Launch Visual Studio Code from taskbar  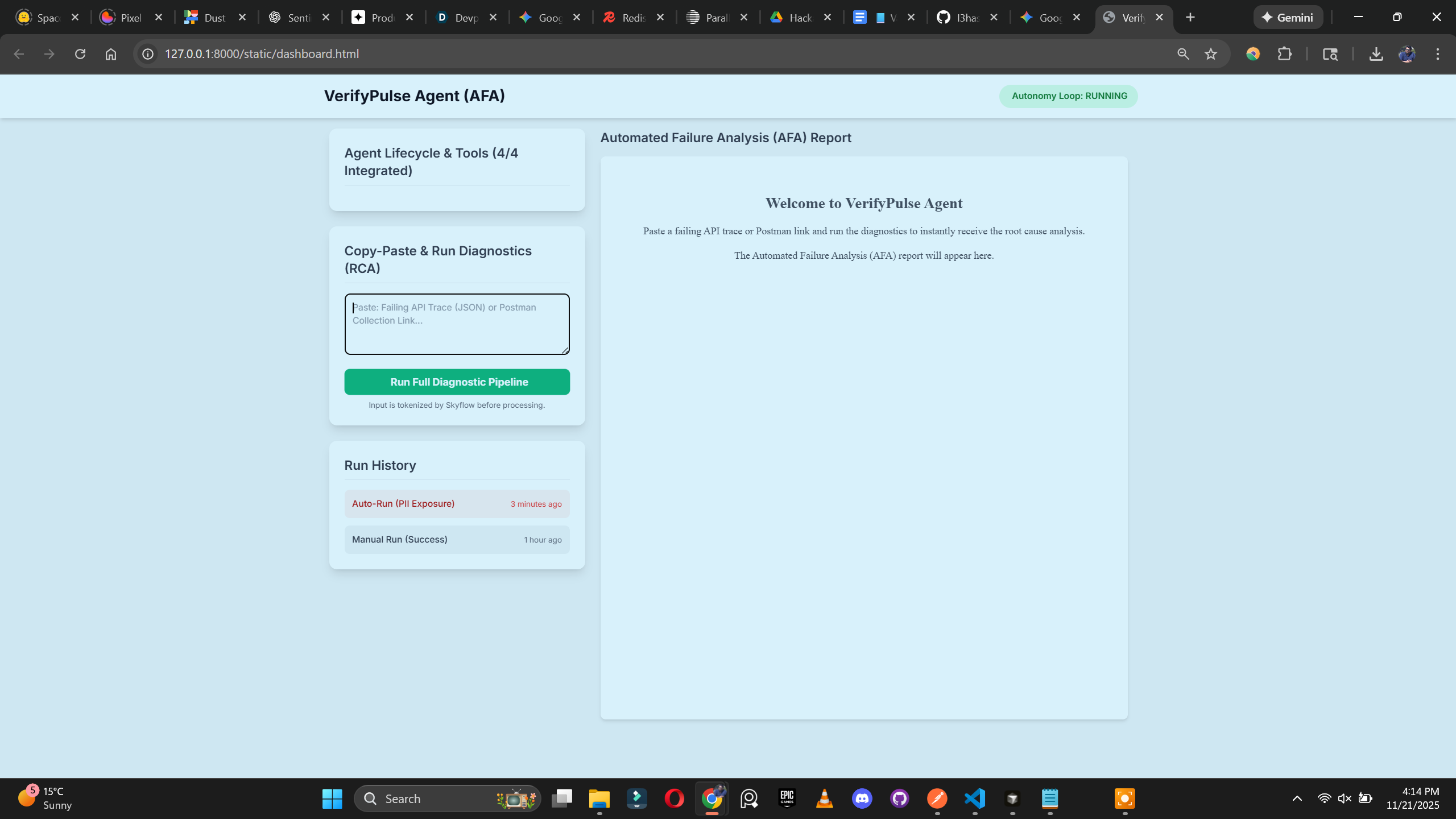(x=975, y=799)
